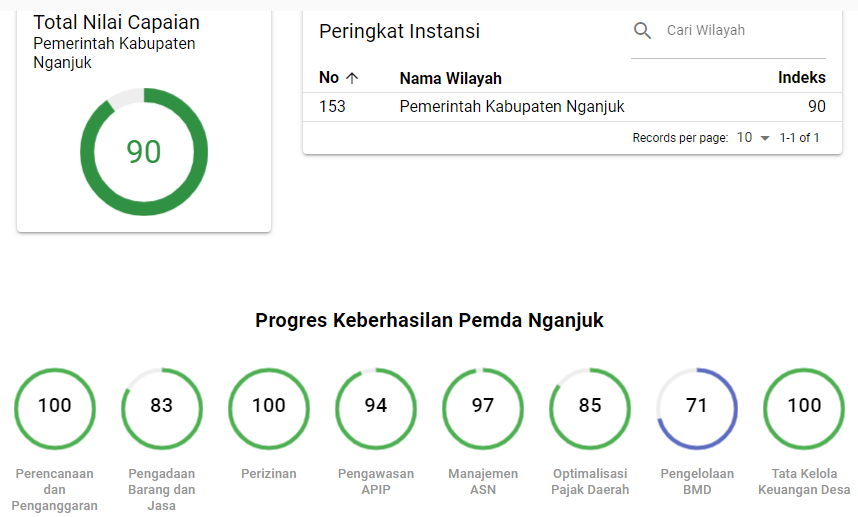
Task: Click the pagination text 1-1 of 1
Action: 799,138
